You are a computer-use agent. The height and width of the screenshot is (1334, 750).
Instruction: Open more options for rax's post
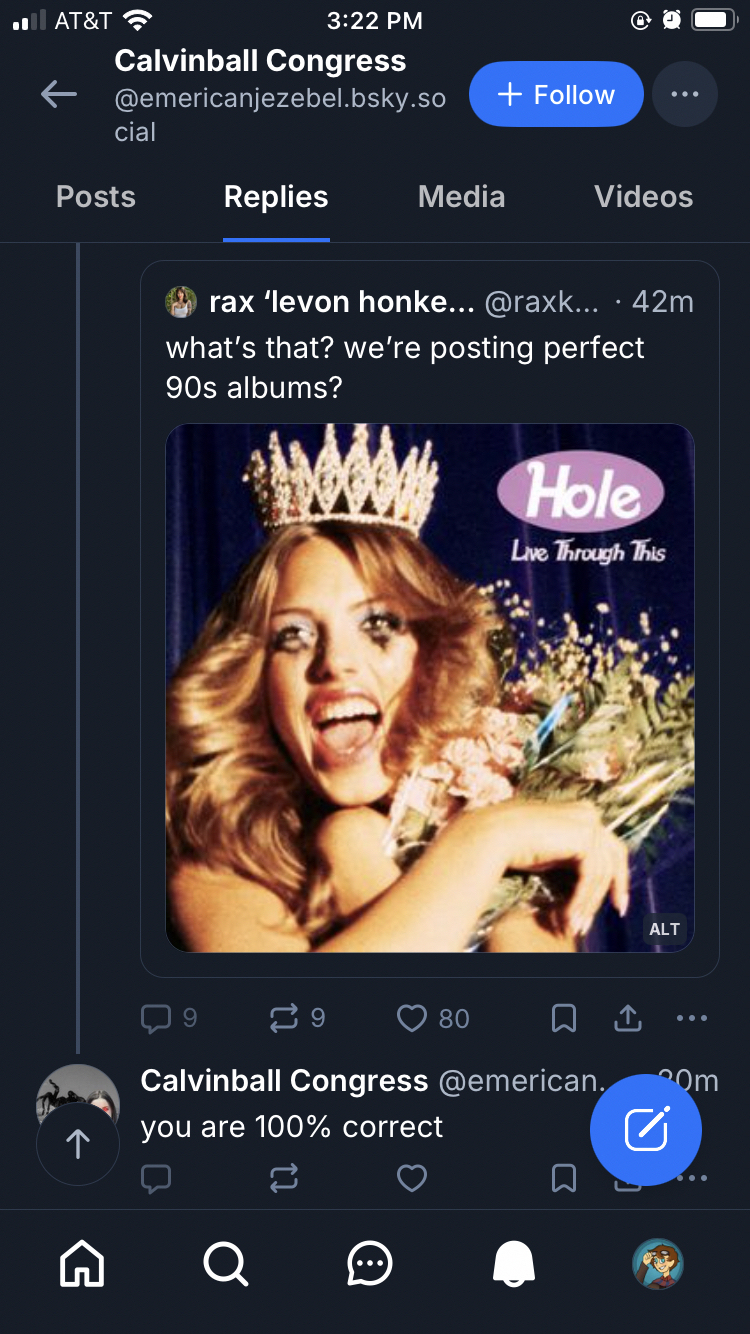click(x=691, y=1018)
